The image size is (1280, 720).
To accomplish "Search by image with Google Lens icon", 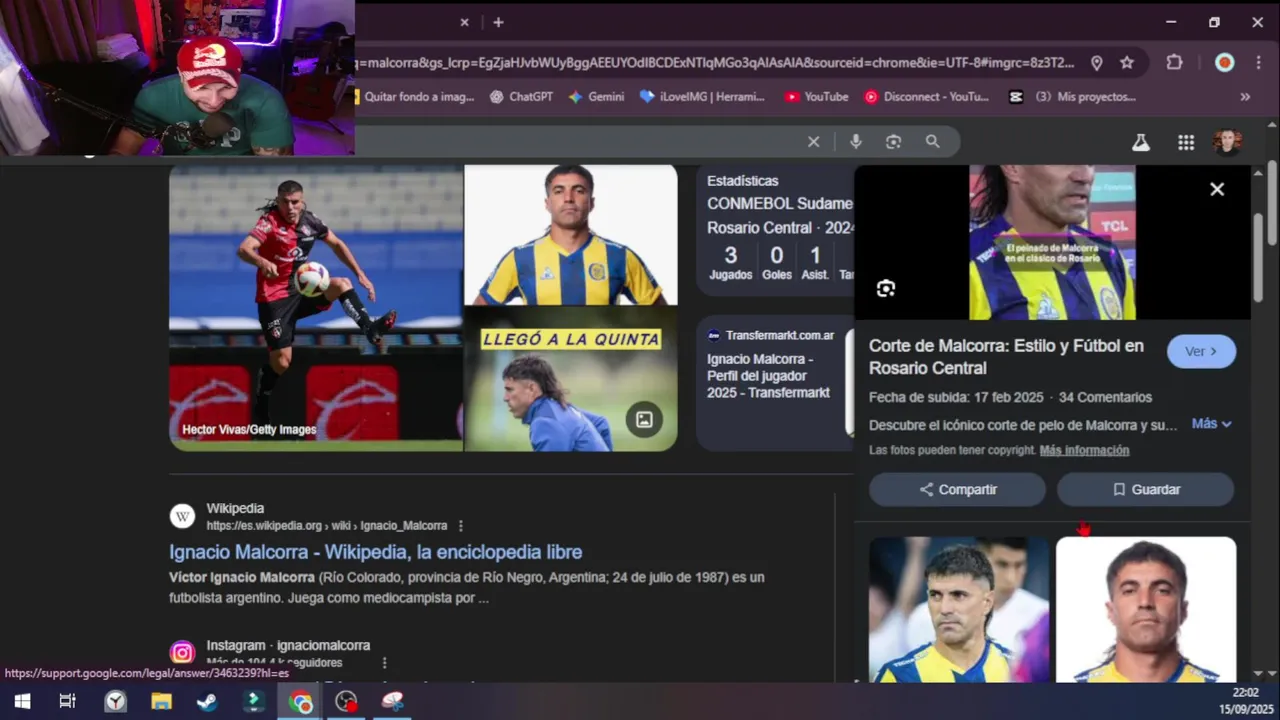I will click(893, 142).
